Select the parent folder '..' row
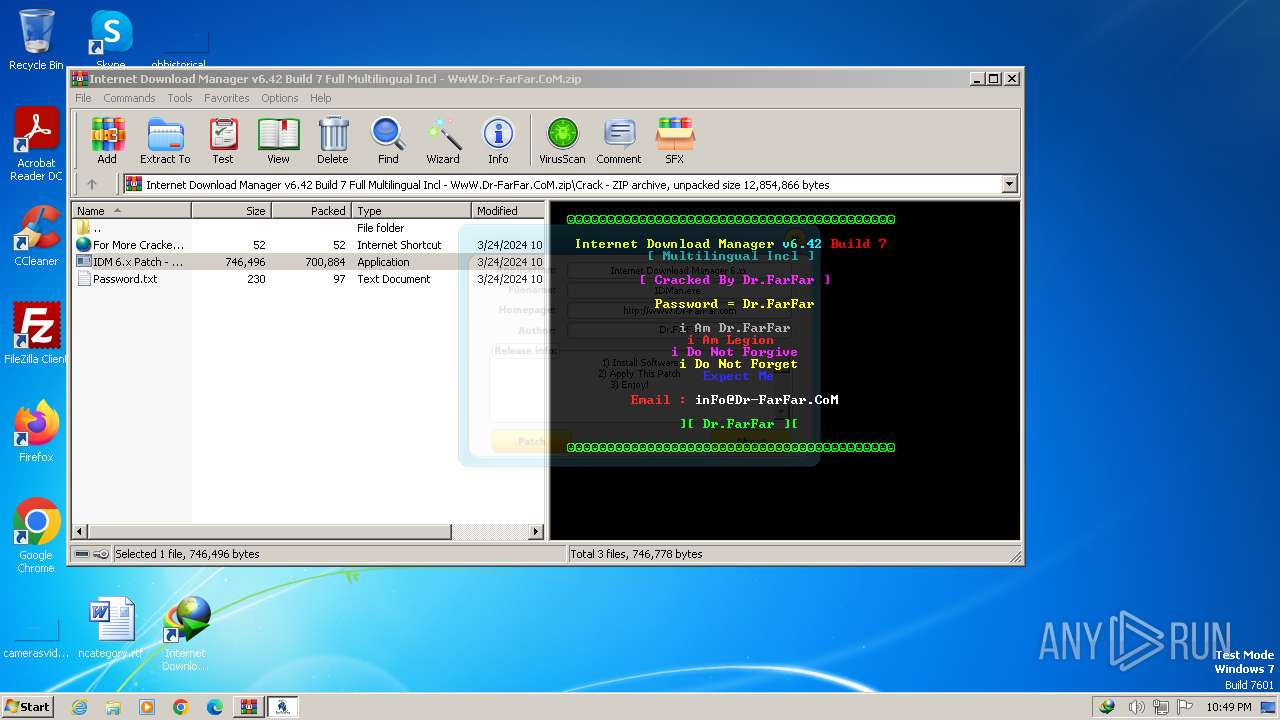1280x720 pixels. coord(308,228)
